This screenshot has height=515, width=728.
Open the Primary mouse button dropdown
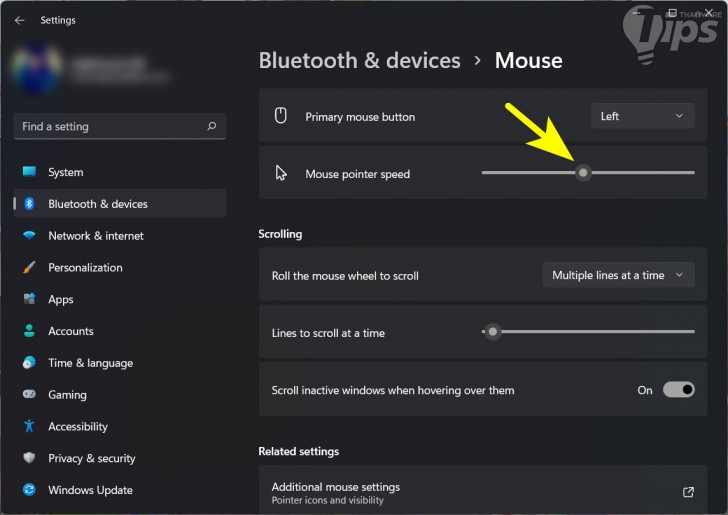pos(643,116)
